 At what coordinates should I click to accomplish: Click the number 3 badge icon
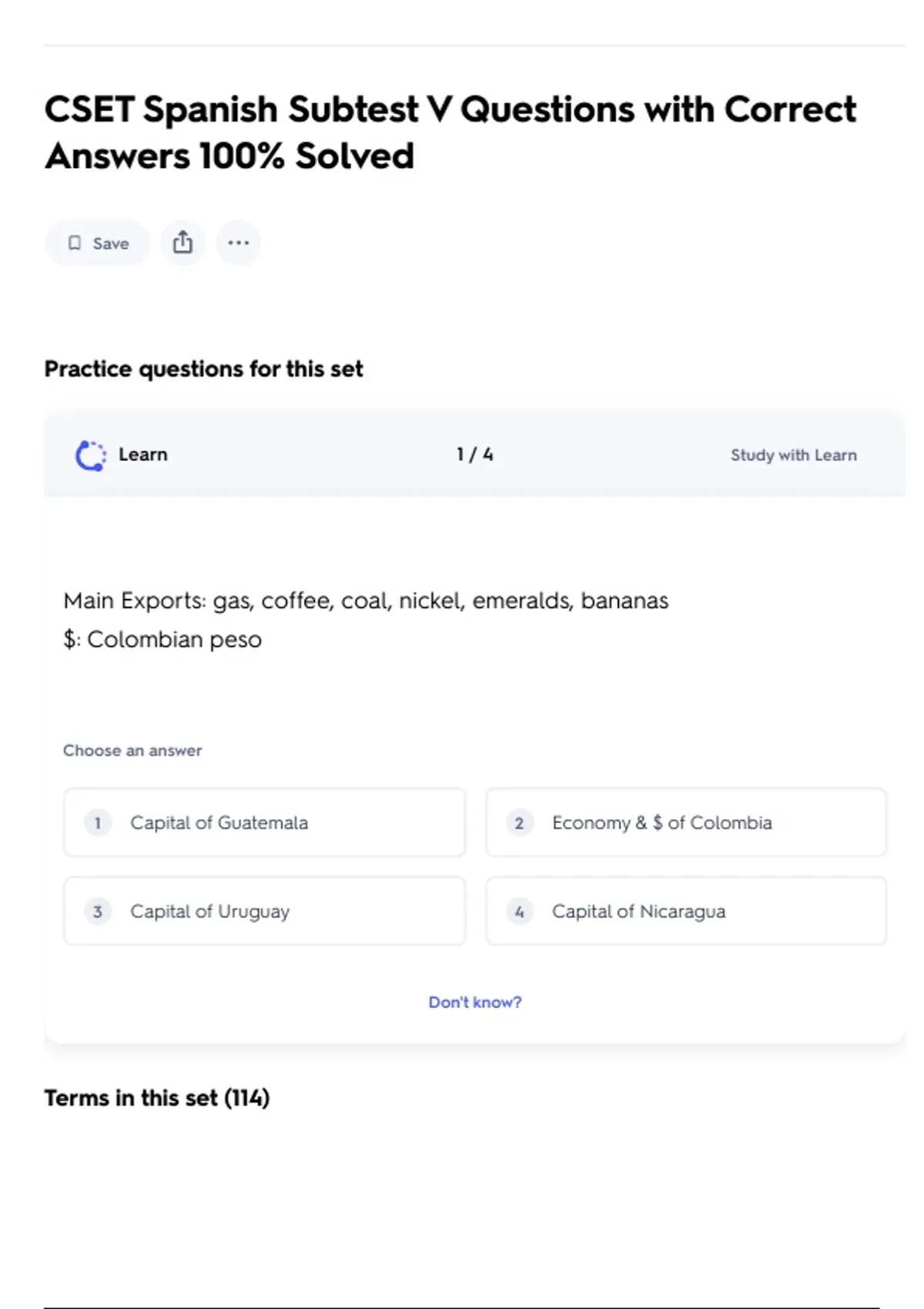(x=98, y=912)
